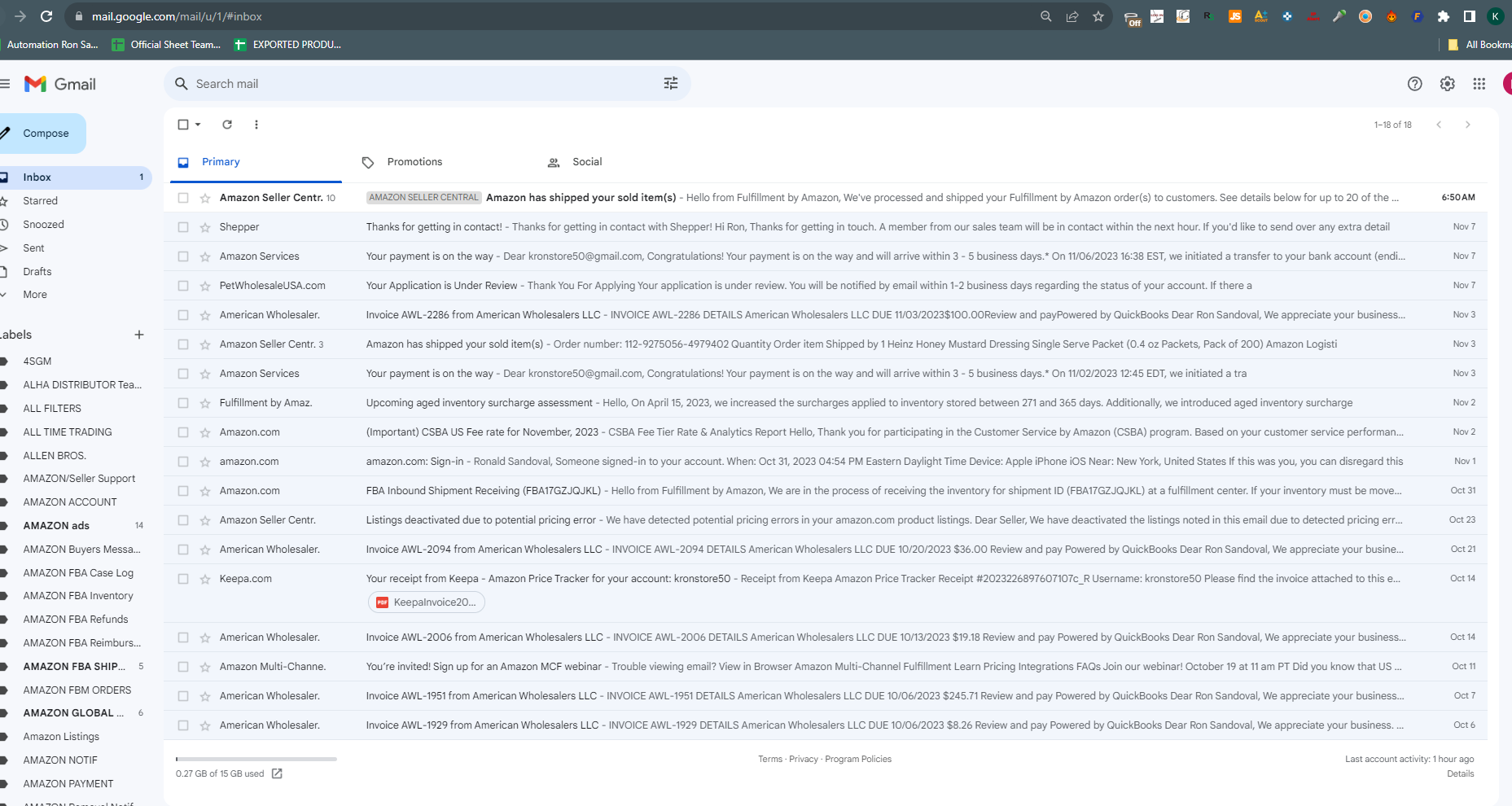The width and height of the screenshot is (1512, 806).
Task: Open Gmail settings gear
Action: point(1448,84)
